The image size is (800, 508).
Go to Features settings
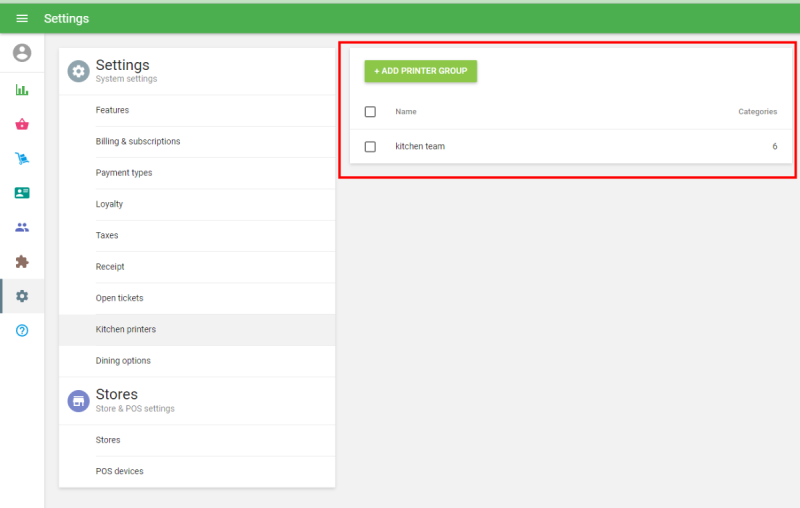click(112, 110)
